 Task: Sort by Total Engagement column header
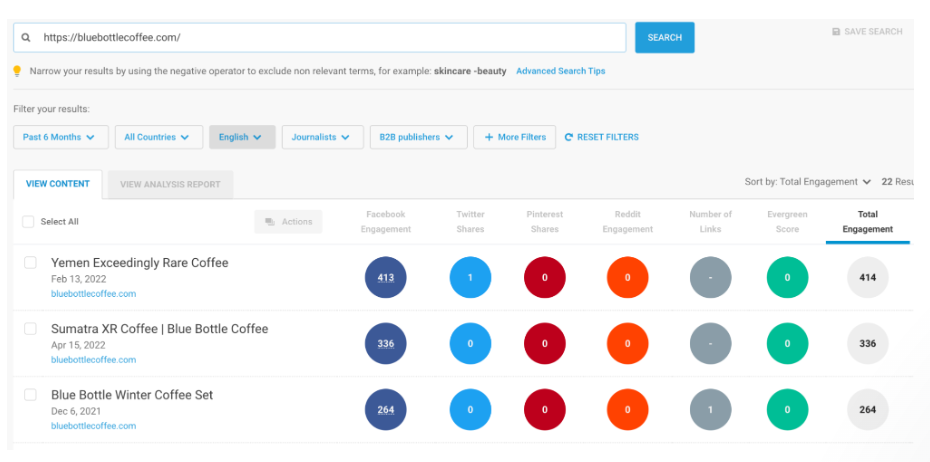(868, 222)
